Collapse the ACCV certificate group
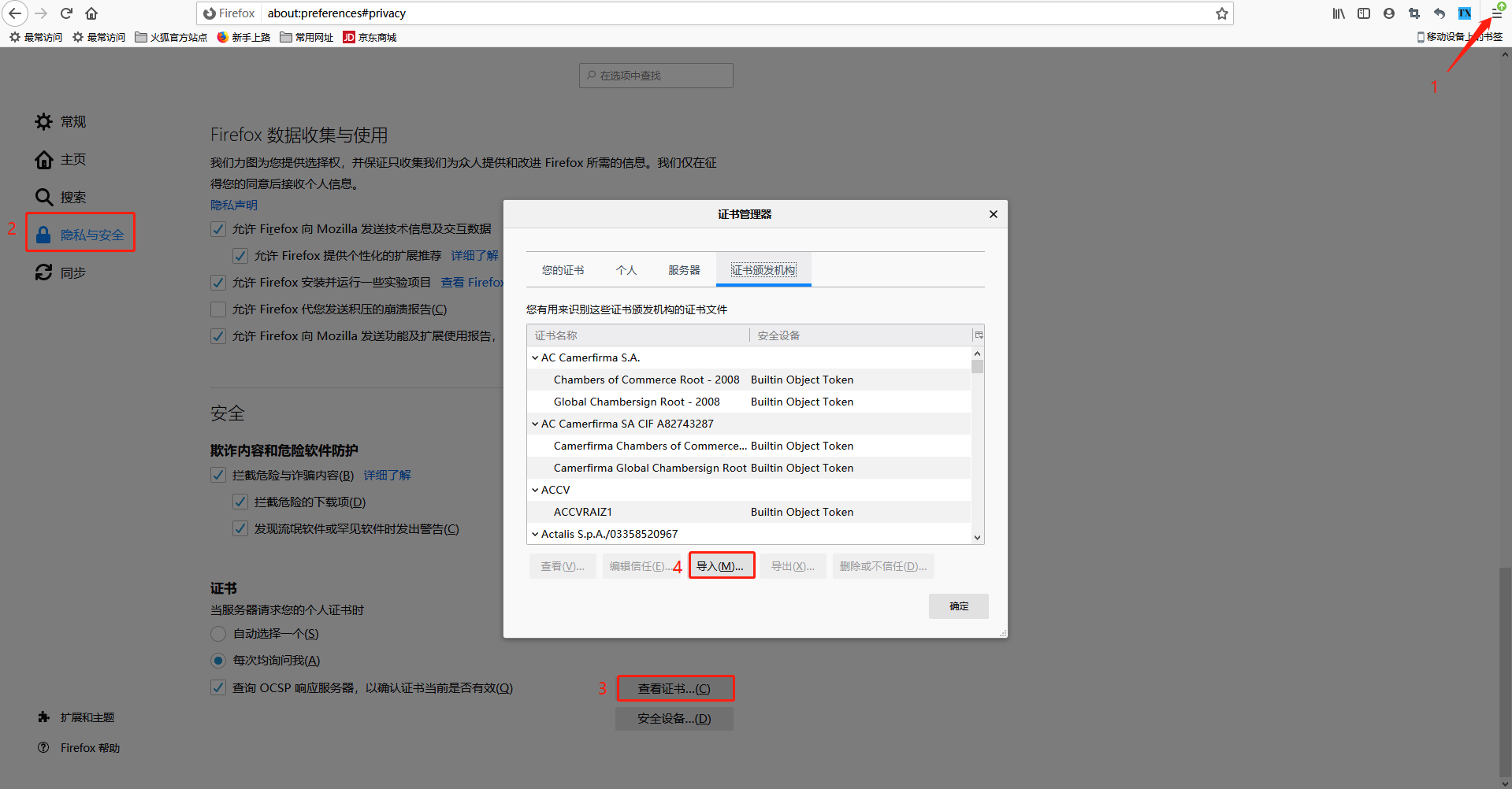The width and height of the screenshot is (1512, 789). [x=535, y=490]
